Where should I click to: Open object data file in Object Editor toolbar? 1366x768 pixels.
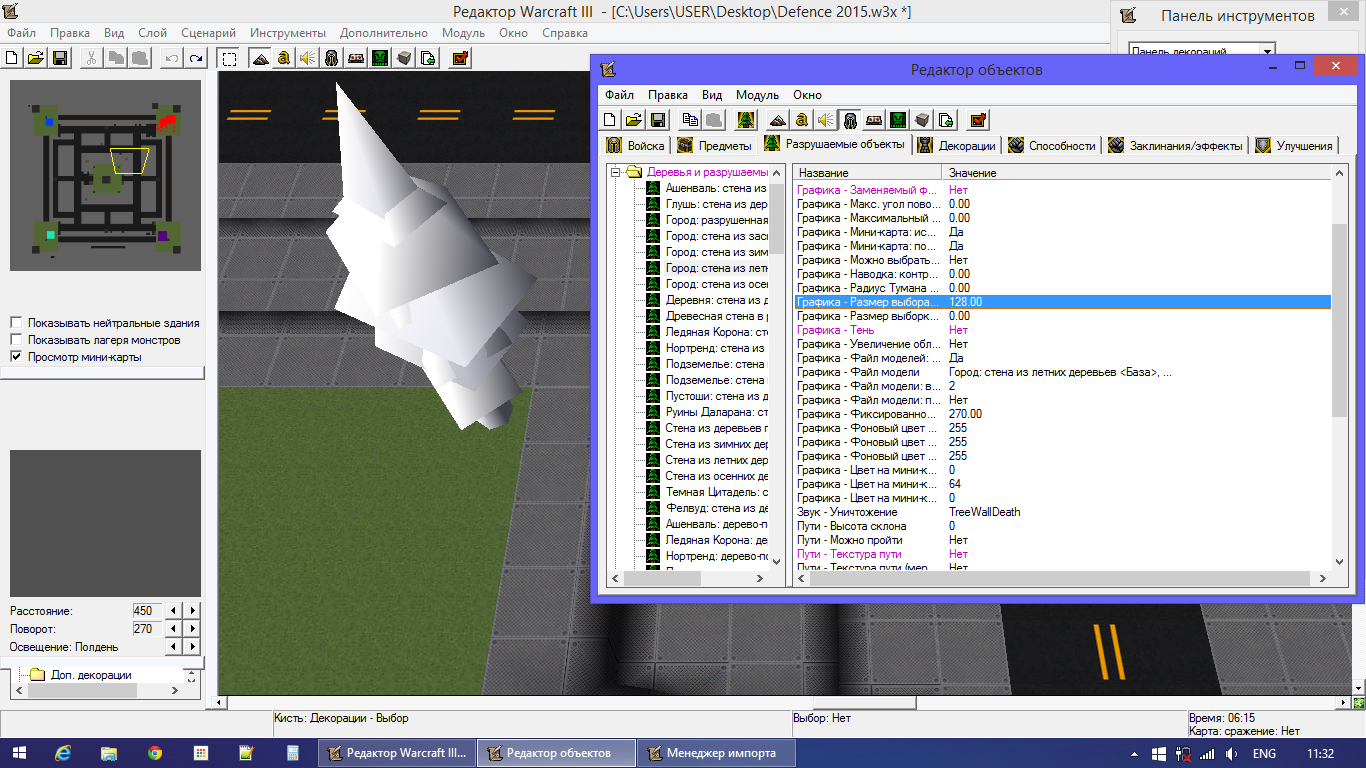(x=633, y=120)
